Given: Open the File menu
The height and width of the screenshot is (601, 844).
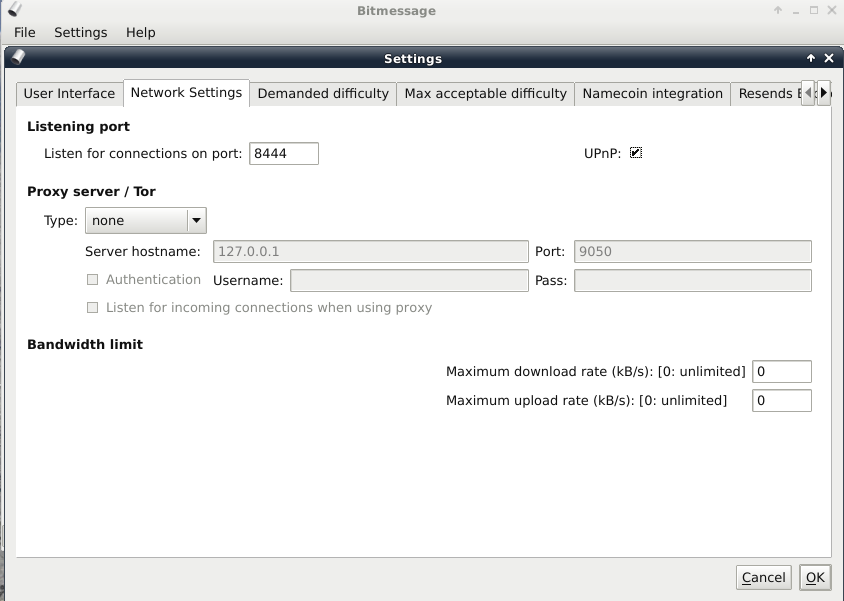Looking at the screenshot, I should tap(25, 32).
